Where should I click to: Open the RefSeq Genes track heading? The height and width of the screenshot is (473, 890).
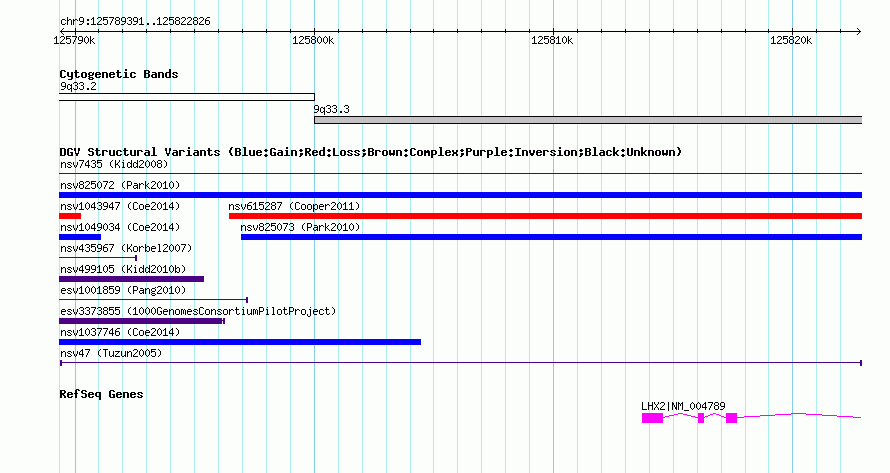coord(101,394)
